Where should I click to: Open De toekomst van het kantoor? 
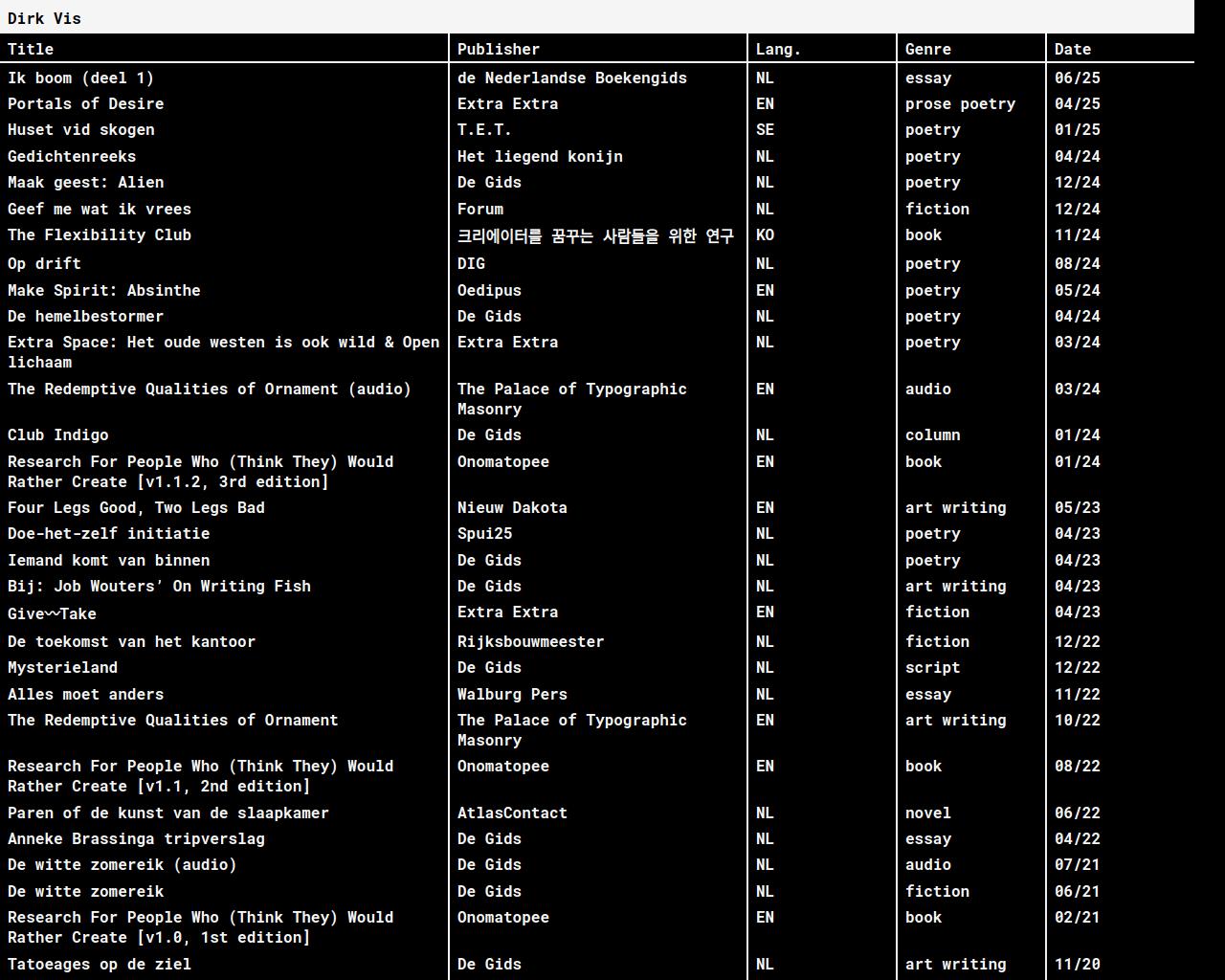coord(131,641)
